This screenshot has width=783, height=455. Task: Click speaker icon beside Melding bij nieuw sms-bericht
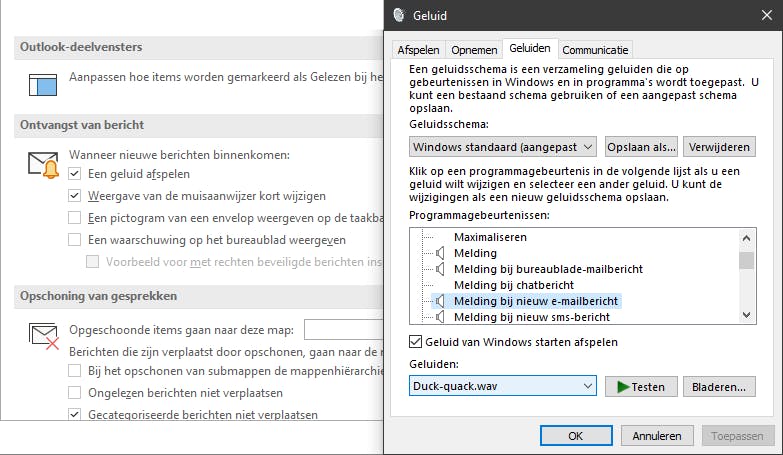(440, 317)
